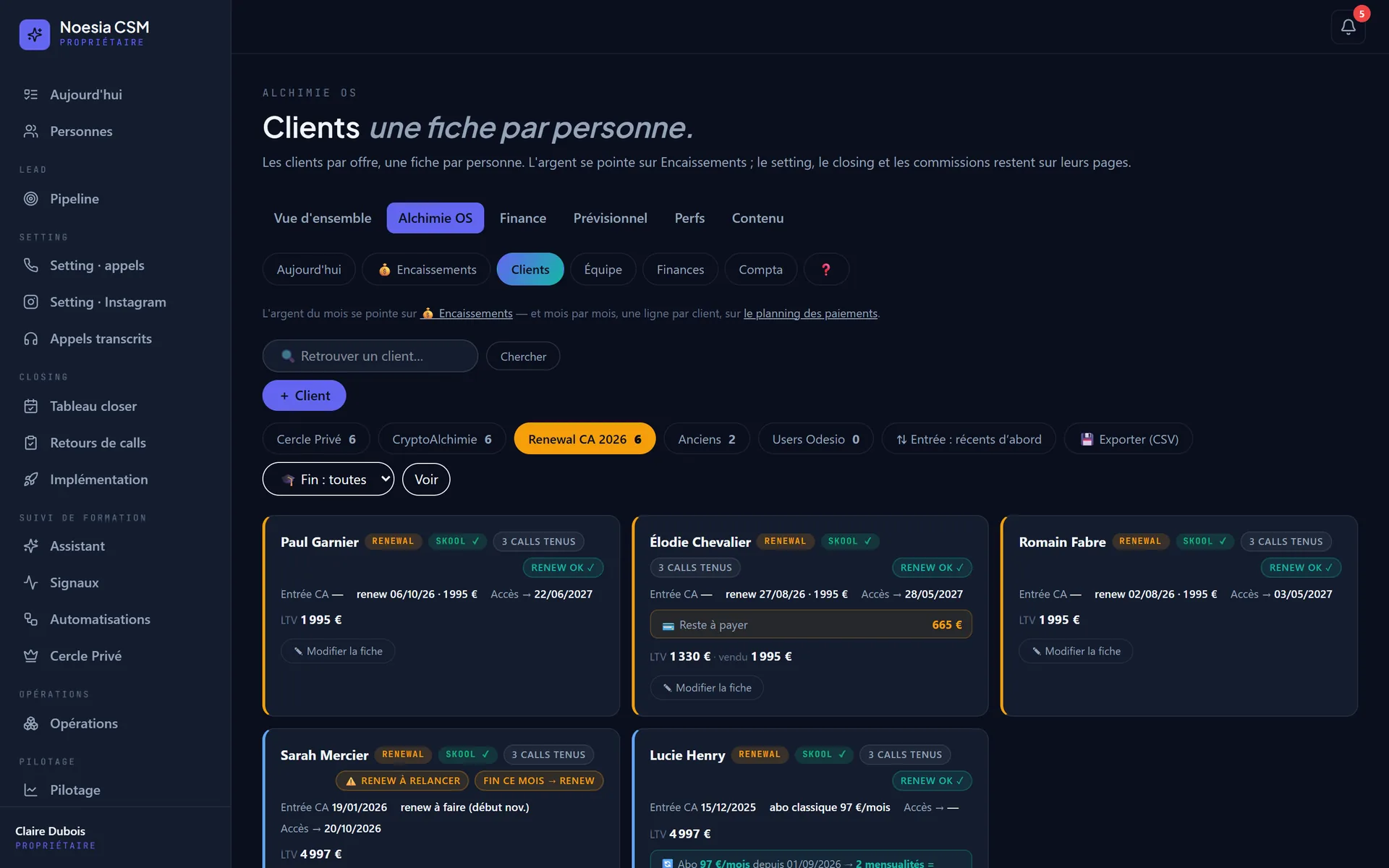Click the Appels transcrits headphones icon
The image size is (1389, 868).
point(30,339)
